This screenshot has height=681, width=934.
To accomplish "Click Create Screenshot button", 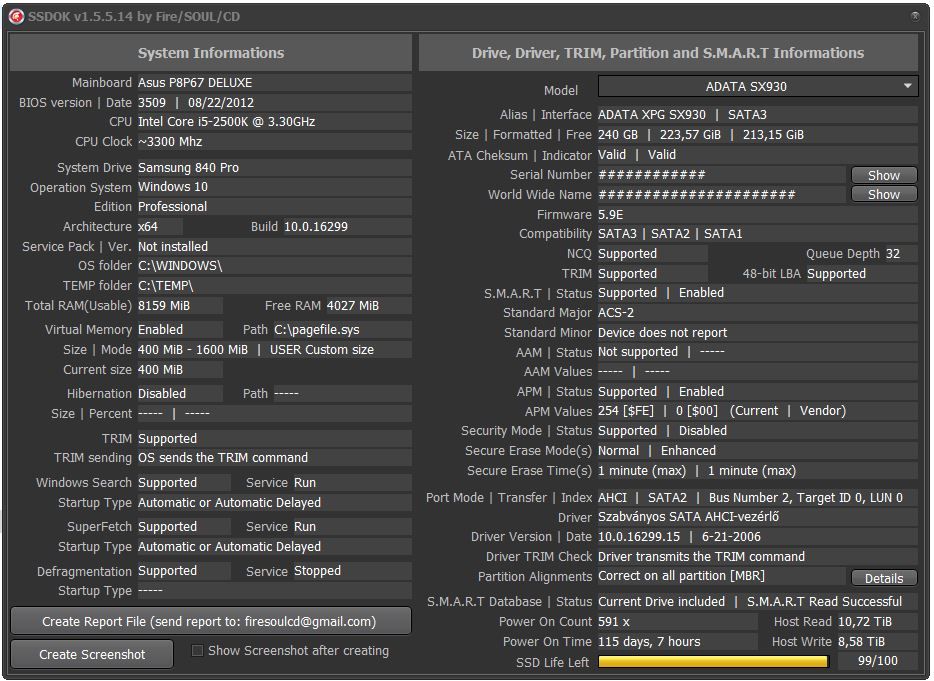I will coord(92,654).
